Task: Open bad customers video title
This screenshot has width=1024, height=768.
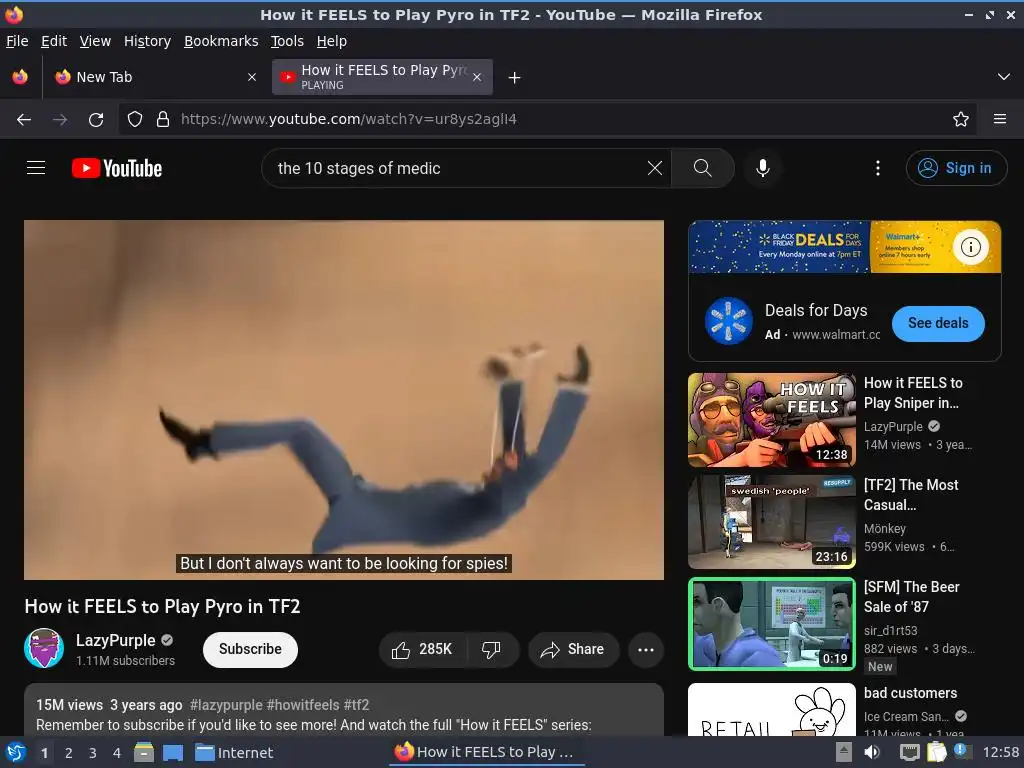Action: pos(910,693)
